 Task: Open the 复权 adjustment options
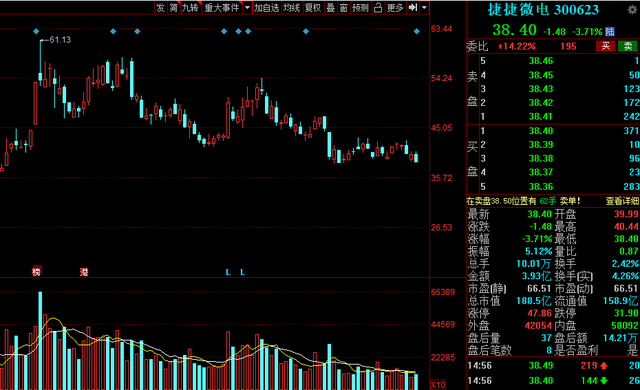click(x=313, y=8)
